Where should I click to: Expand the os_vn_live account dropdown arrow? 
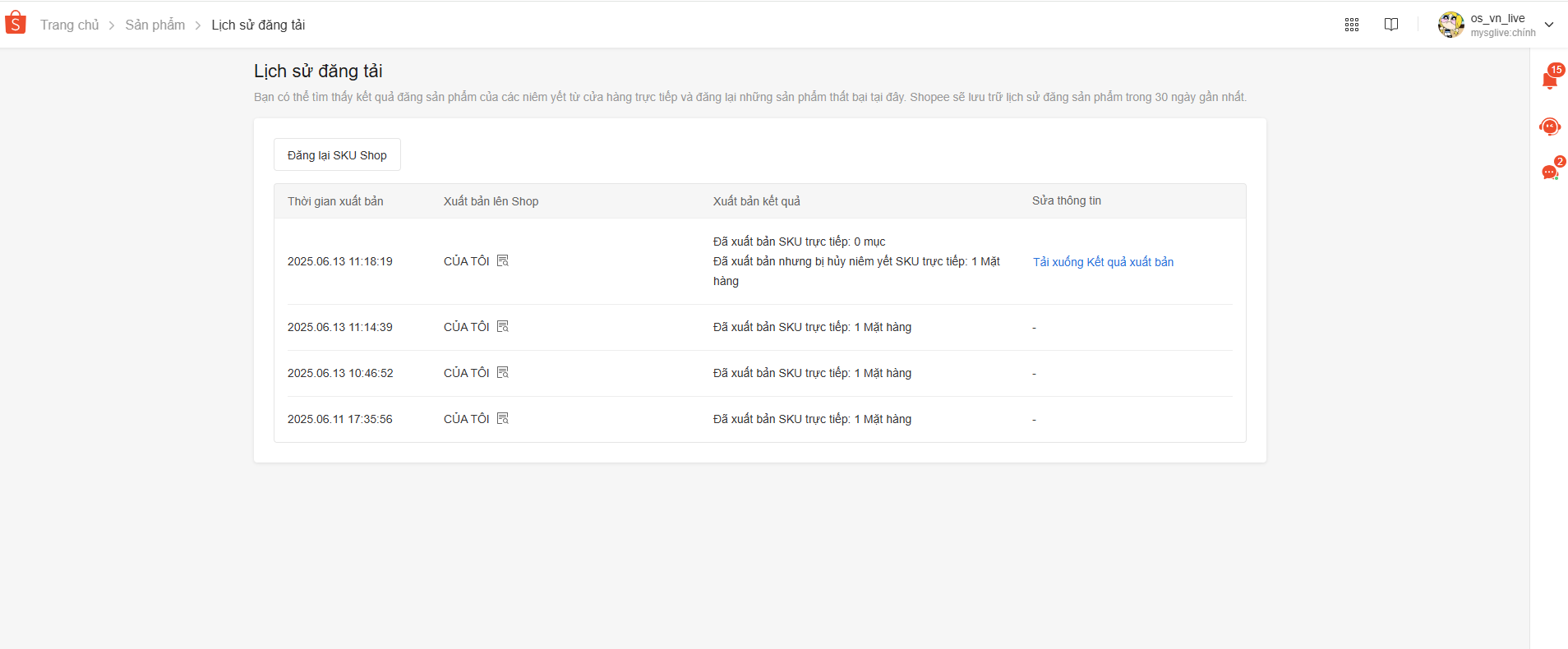point(1549,25)
